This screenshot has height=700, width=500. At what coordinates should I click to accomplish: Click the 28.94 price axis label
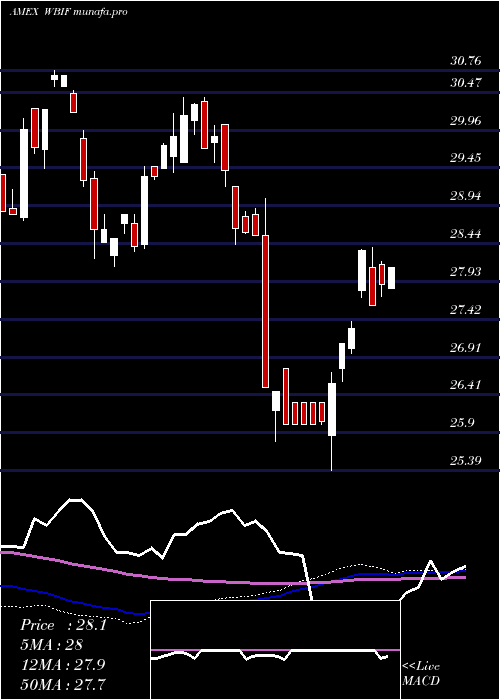click(466, 196)
